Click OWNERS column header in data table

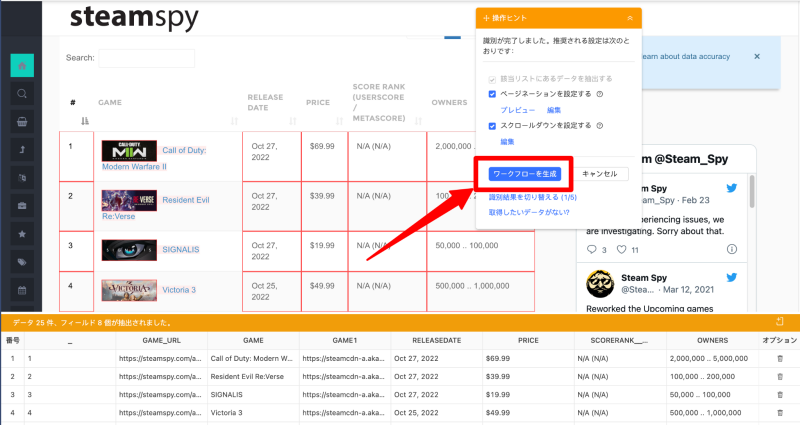tap(712, 340)
